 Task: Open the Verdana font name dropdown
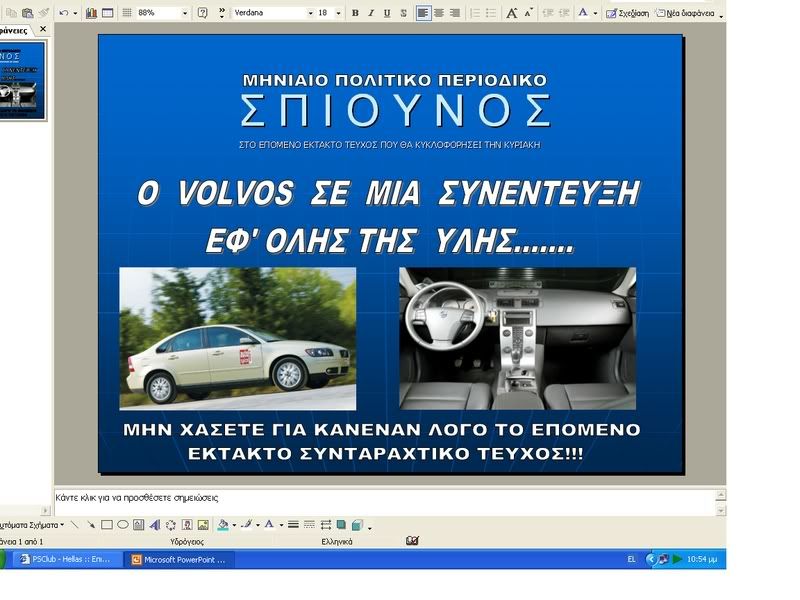310,13
